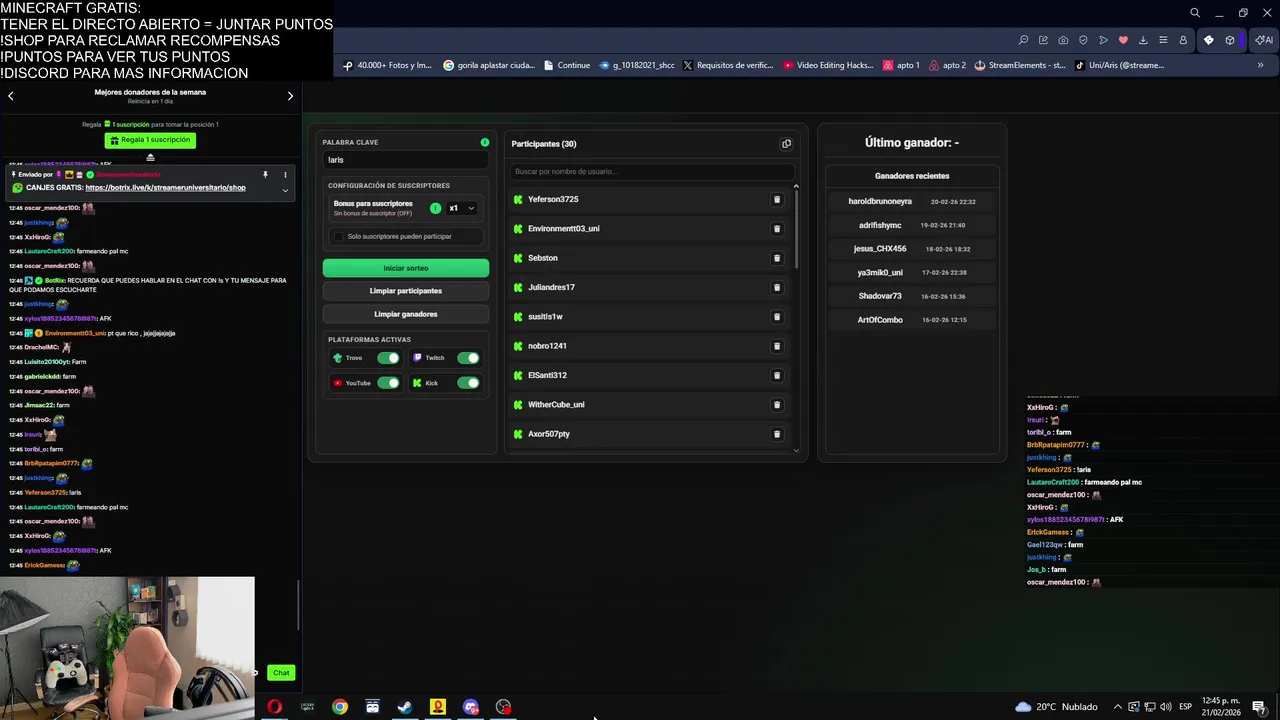Open the apto 1 bookmark
This screenshot has width=1280, height=720.
click(901, 65)
